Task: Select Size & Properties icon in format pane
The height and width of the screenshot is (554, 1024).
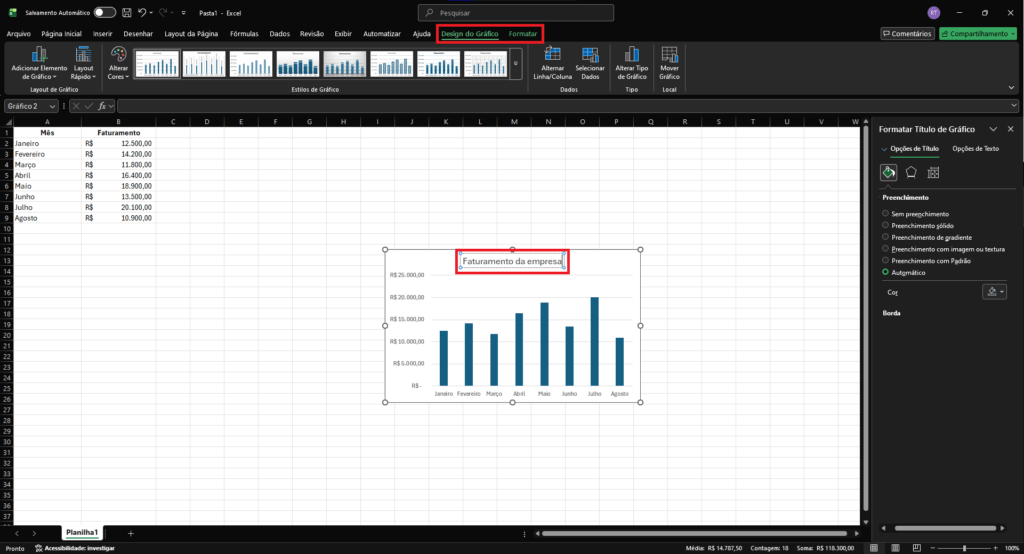Action: click(x=933, y=172)
